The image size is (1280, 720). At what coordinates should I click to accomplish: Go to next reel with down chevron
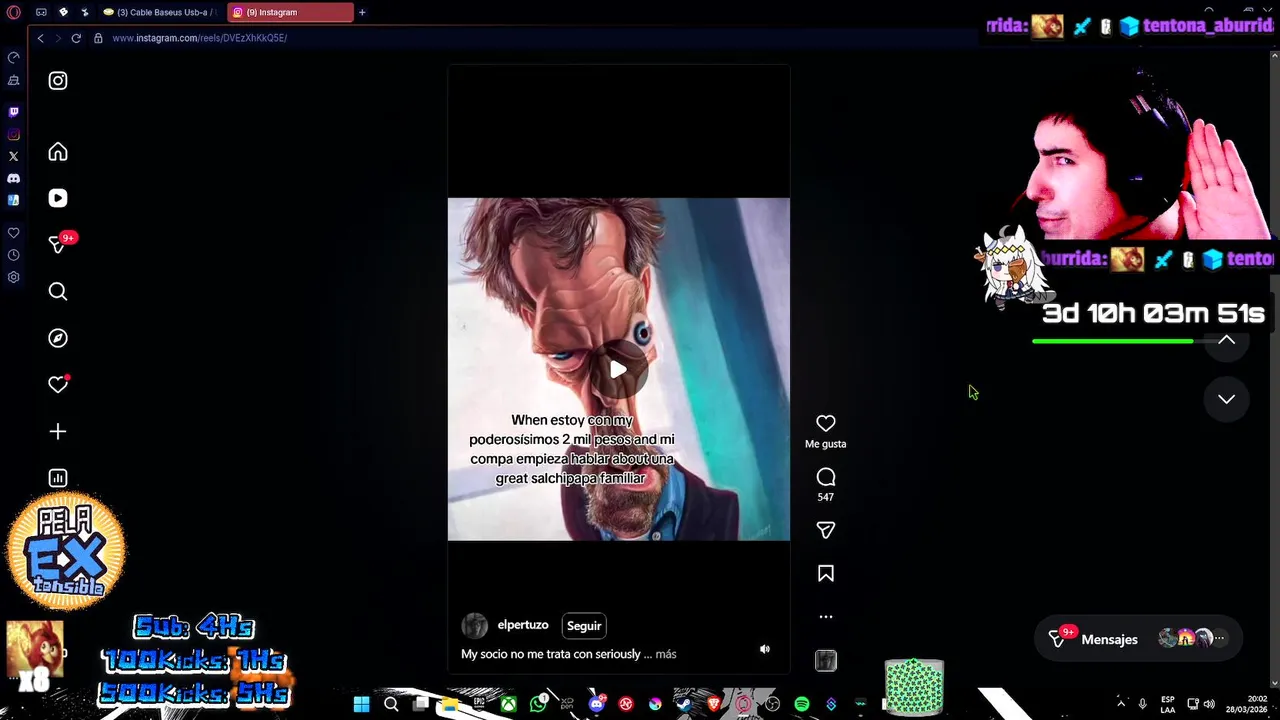[1226, 399]
